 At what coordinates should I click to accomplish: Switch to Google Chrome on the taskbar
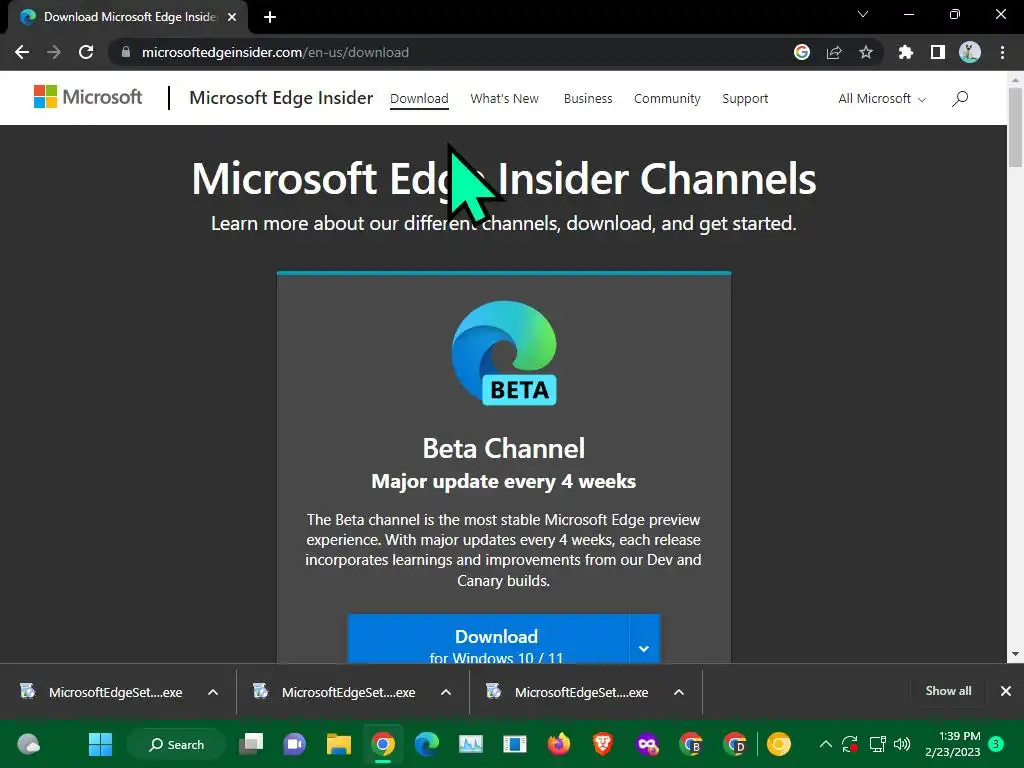pyautogui.click(x=383, y=744)
